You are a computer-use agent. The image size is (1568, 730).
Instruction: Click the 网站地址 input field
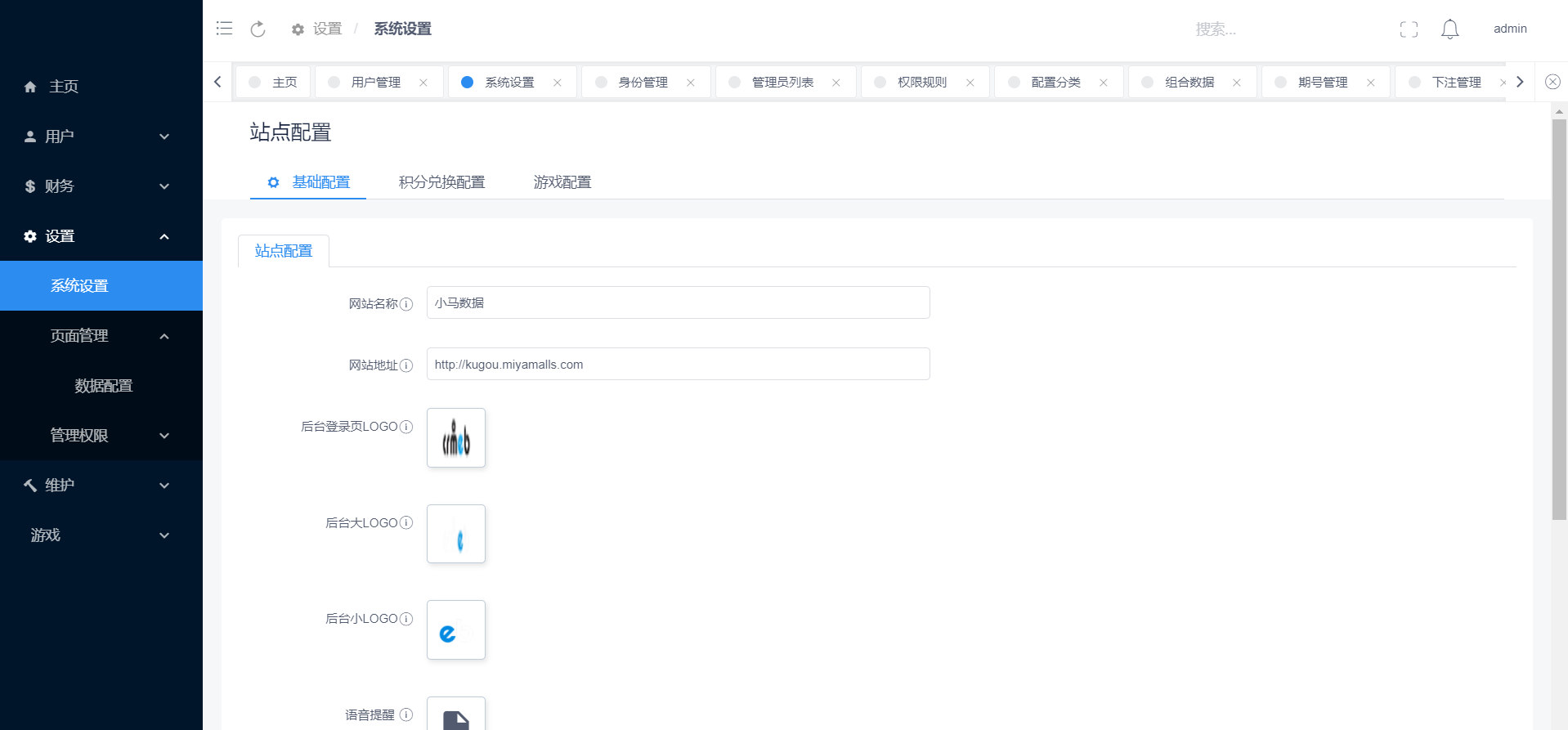click(x=678, y=365)
